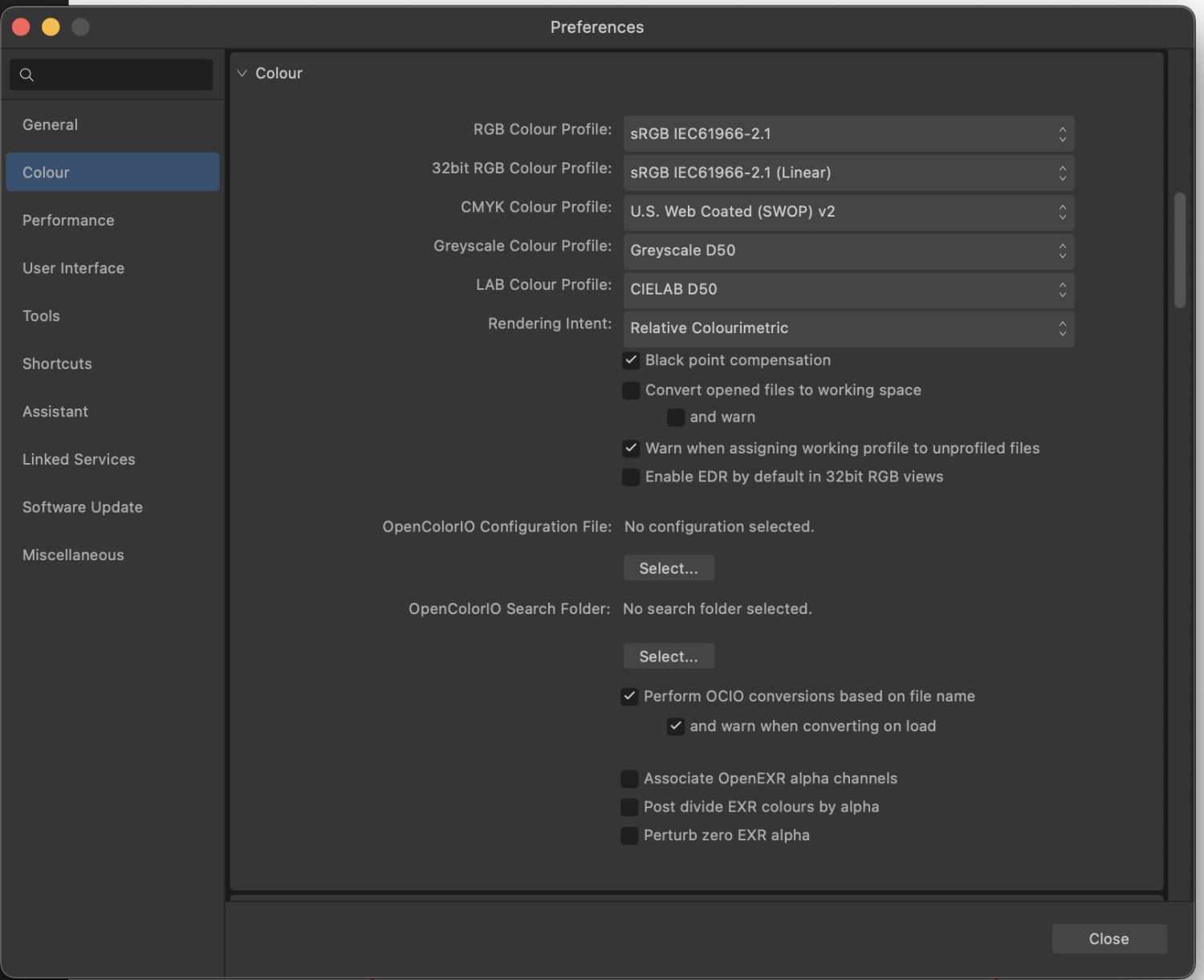Screen dimensions: 1204x980
Task: Collapse the Colour section chevron
Action: coord(242,73)
